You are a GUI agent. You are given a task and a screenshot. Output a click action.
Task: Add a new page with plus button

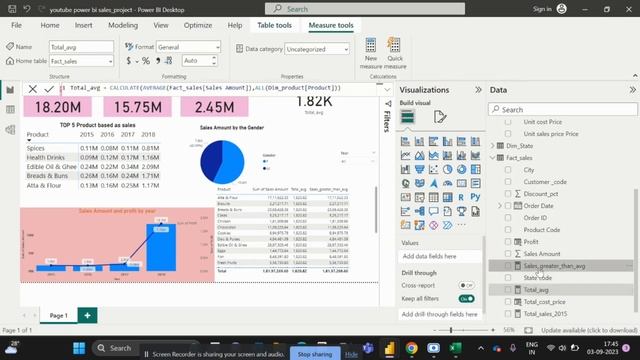pyautogui.click(x=87, y=315)
